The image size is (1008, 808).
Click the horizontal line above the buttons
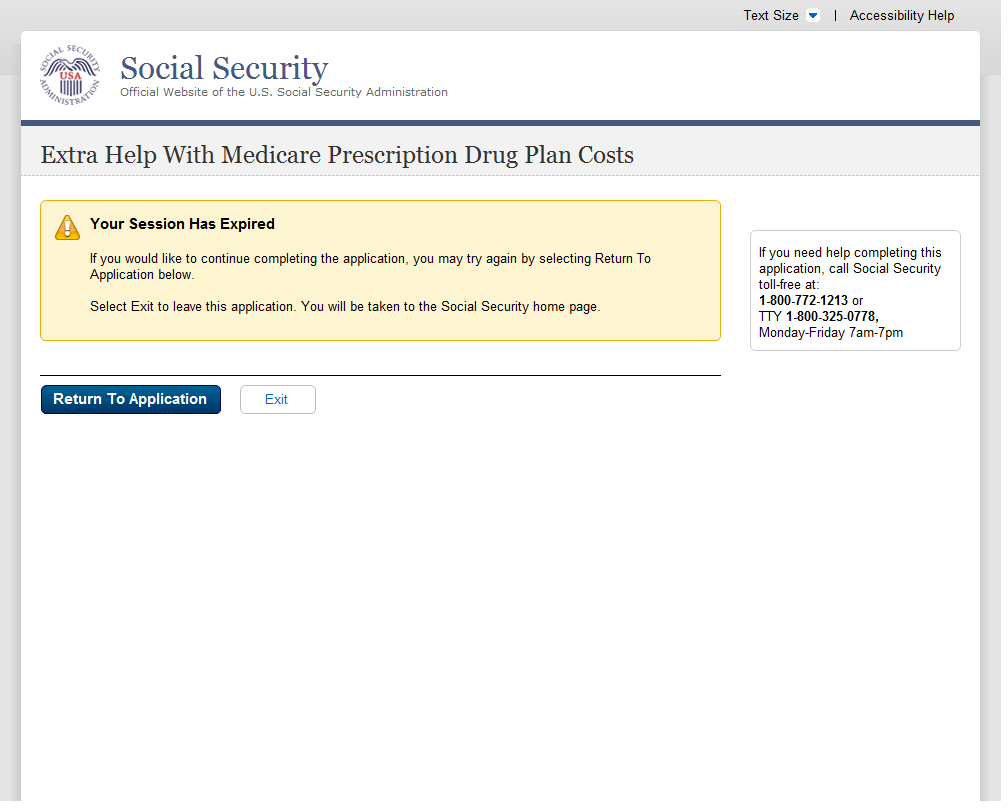(380, 376)
